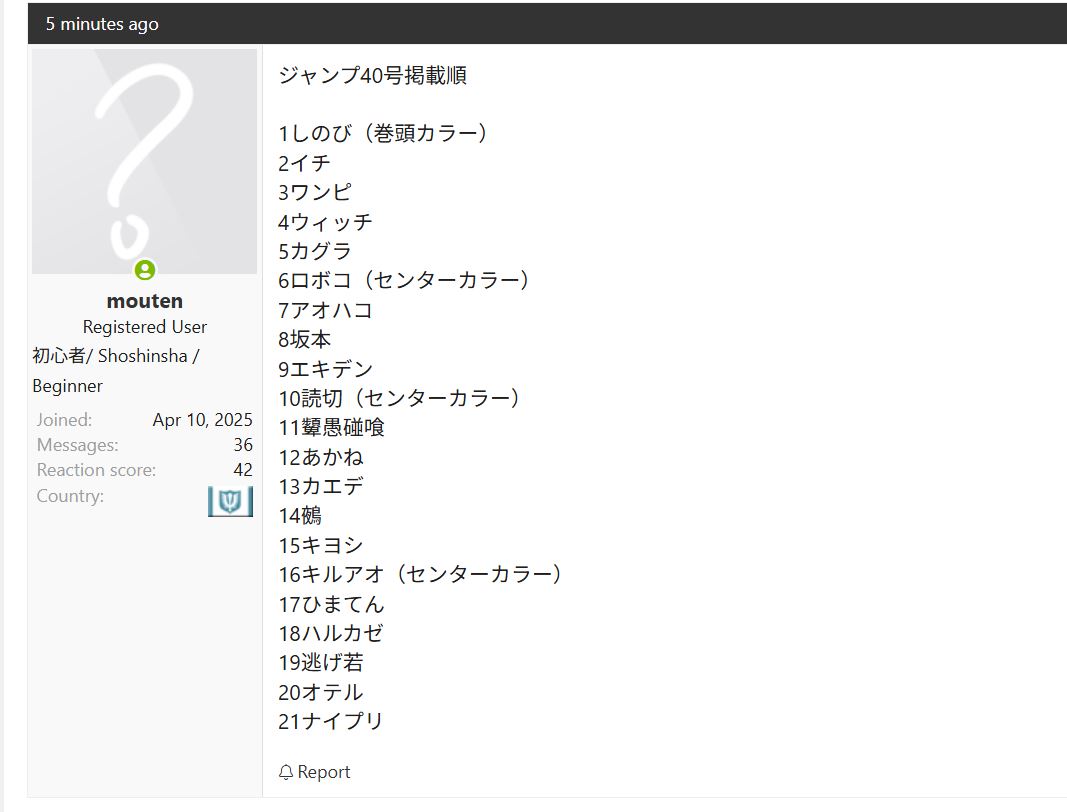Image resolution: width=1067 pixels, height=812 pixels.
Task: Open the '5 minutes ago' timestamp link
Action: point(102,24)
